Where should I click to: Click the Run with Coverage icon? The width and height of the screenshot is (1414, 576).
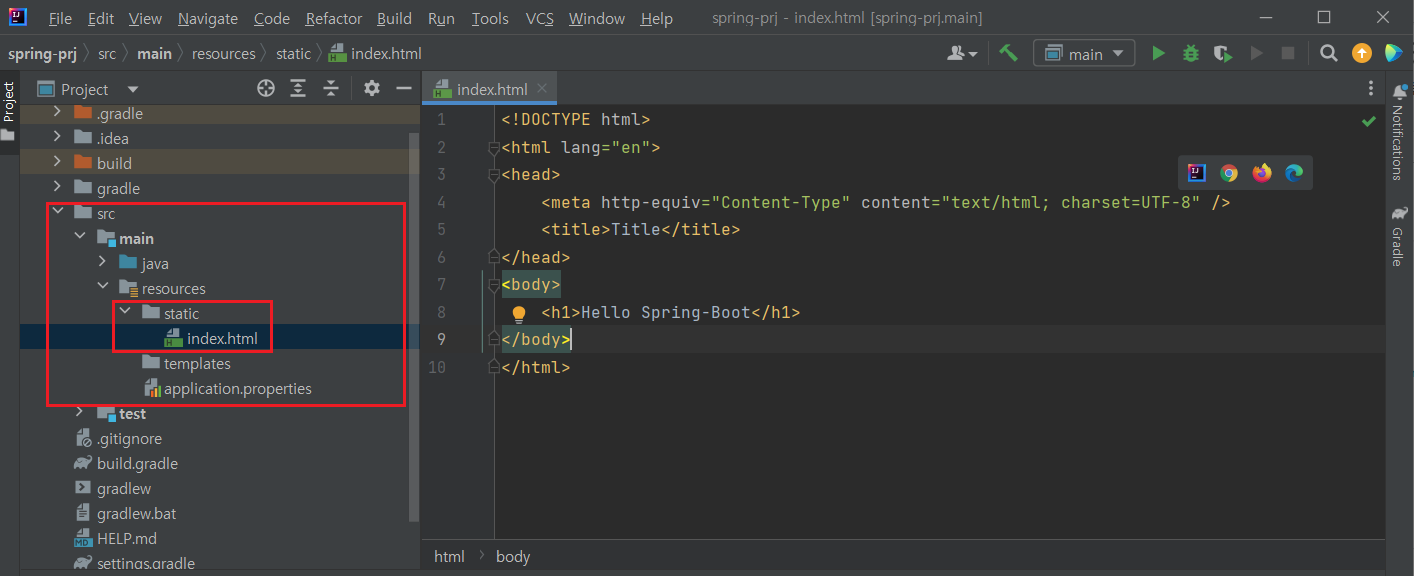[1222, 54]
